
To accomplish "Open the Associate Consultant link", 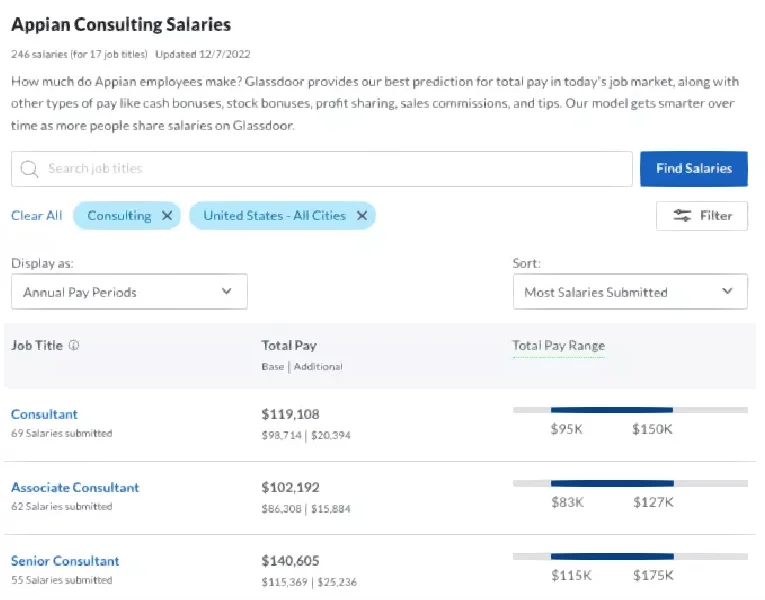I will point(75,488).
